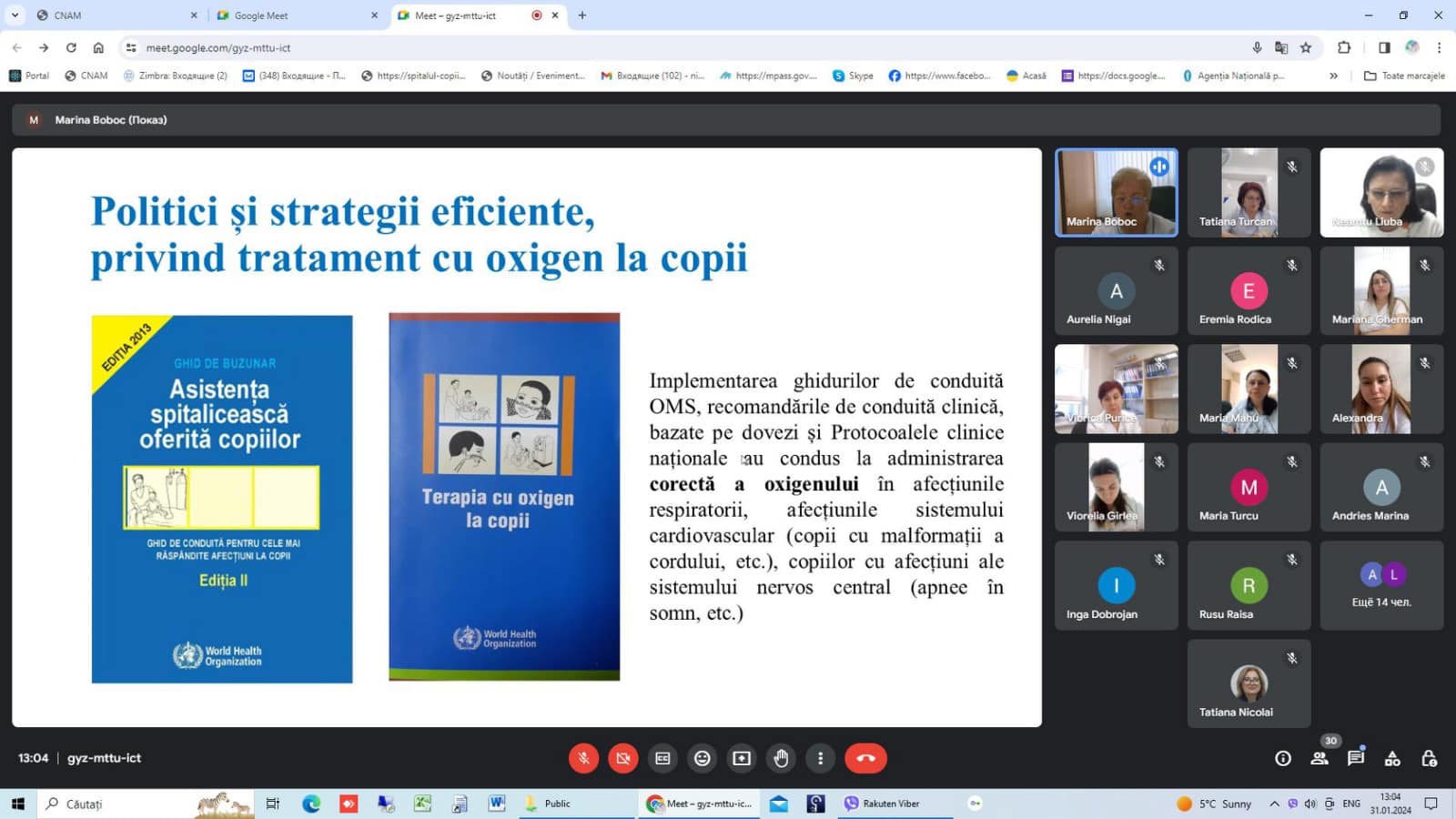Turn on the camera in the call bar
Image resolution: width=1456 pixels, height=819 pixels.
click(623, 758)
